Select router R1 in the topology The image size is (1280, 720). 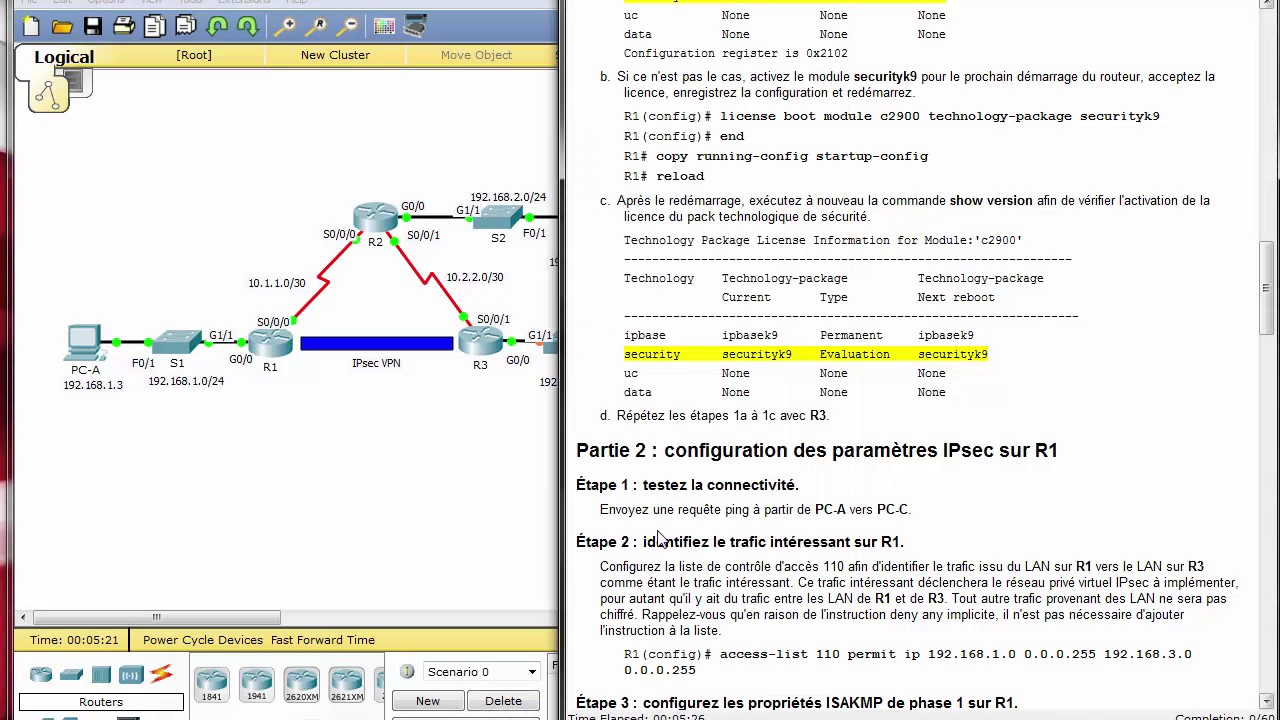coord(270,343)
